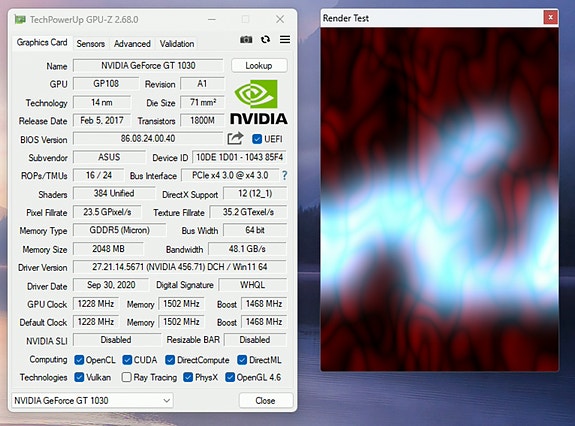Toggle the UEFI checkbox

257,139
